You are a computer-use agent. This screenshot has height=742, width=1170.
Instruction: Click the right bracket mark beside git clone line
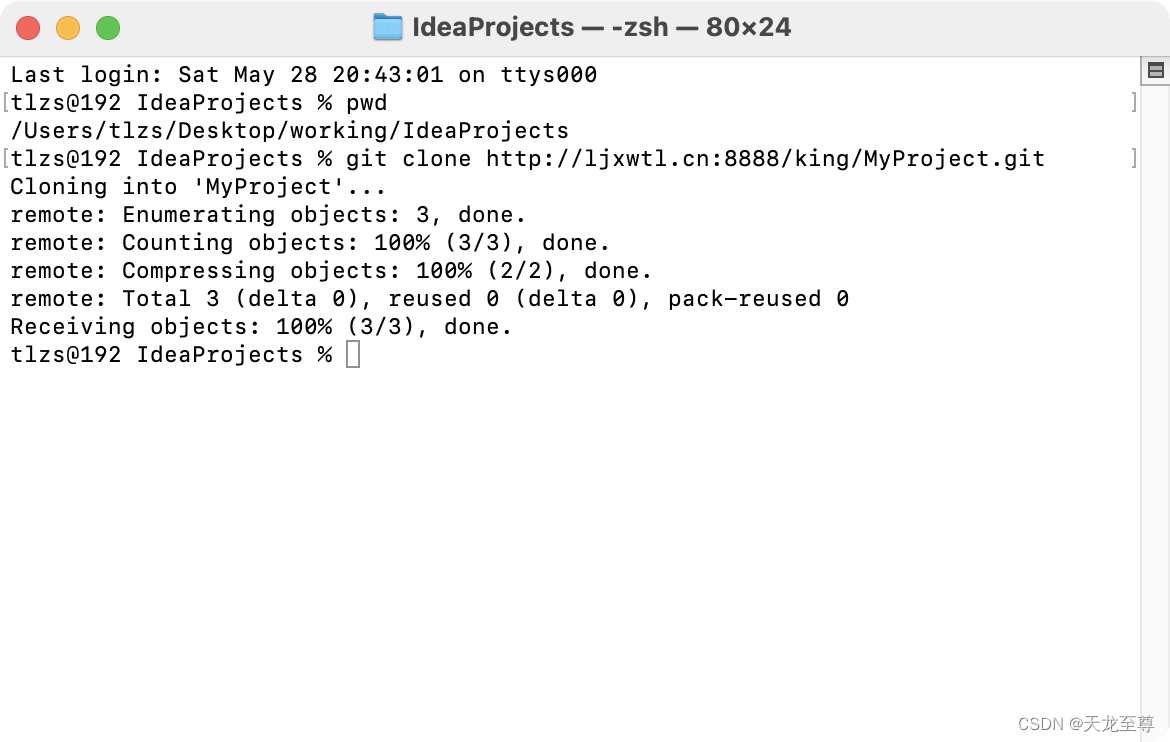coord(1134,158)
